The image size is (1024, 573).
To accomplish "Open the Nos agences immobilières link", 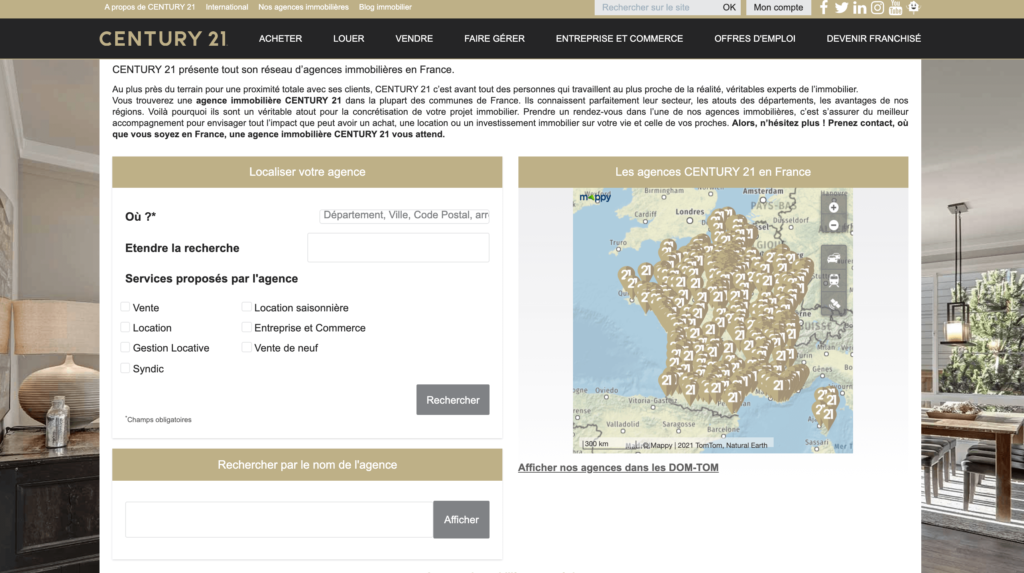I will 303,7.
